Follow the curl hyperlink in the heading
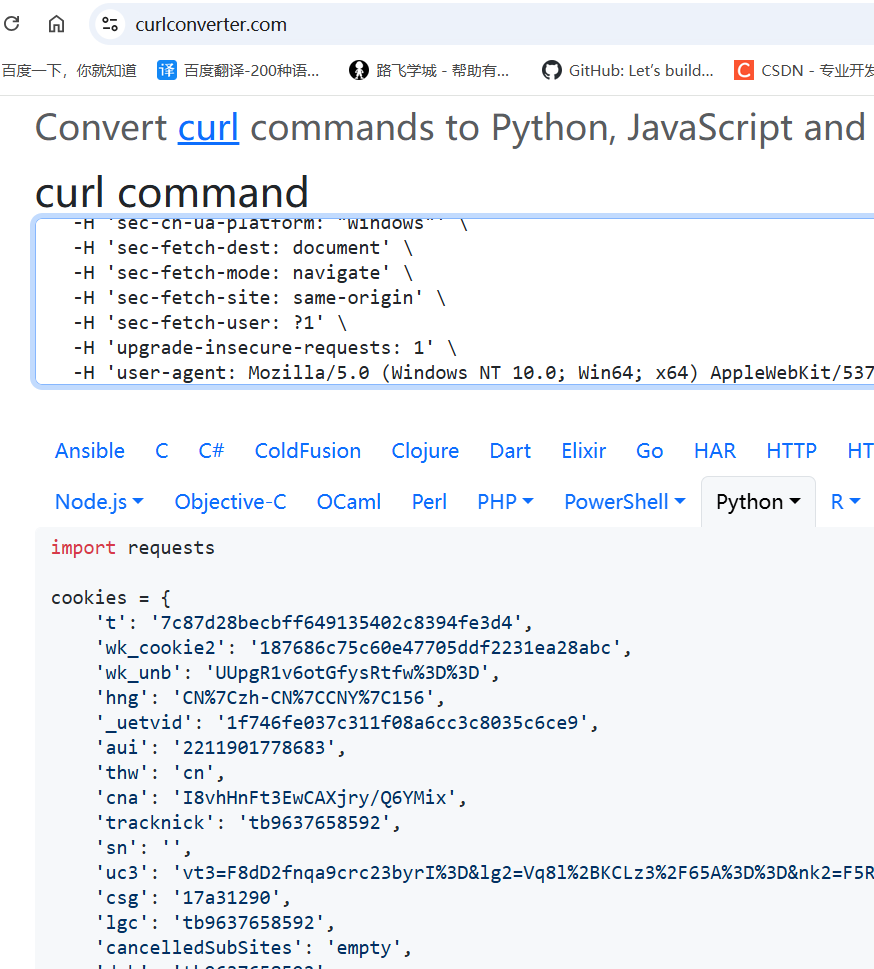The width and height of the screenshot is (874, 969). (x=208, y=128)
